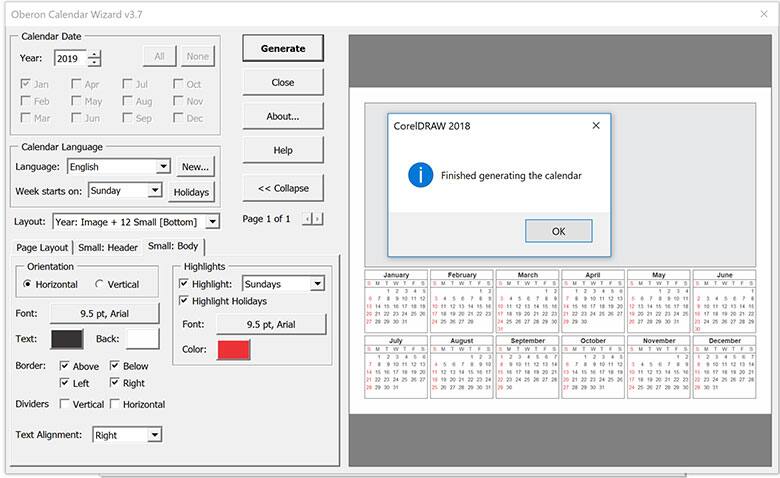Image resolution: width=780 pixels, height=478 pixels.
Task: Switch to the Page Layout tab
Action: (42, 247)
